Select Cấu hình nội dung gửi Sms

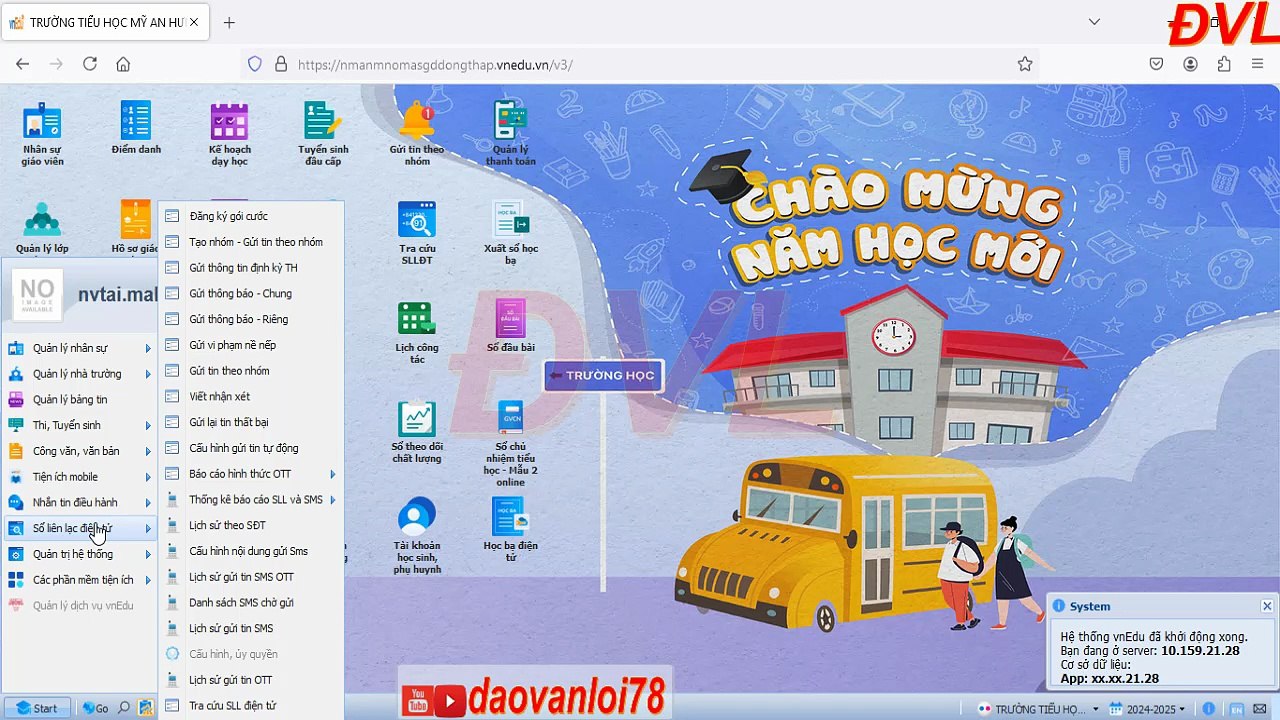(x=251, y=551)
